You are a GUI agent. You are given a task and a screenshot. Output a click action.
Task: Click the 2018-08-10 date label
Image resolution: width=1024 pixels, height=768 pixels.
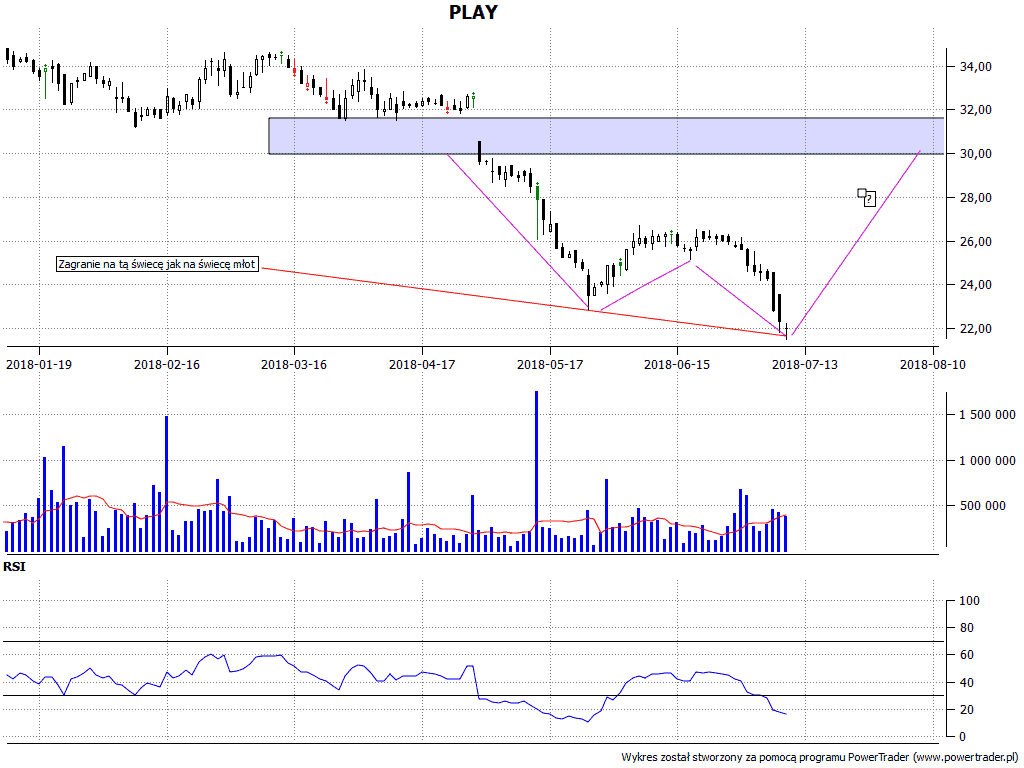(933, 364)
